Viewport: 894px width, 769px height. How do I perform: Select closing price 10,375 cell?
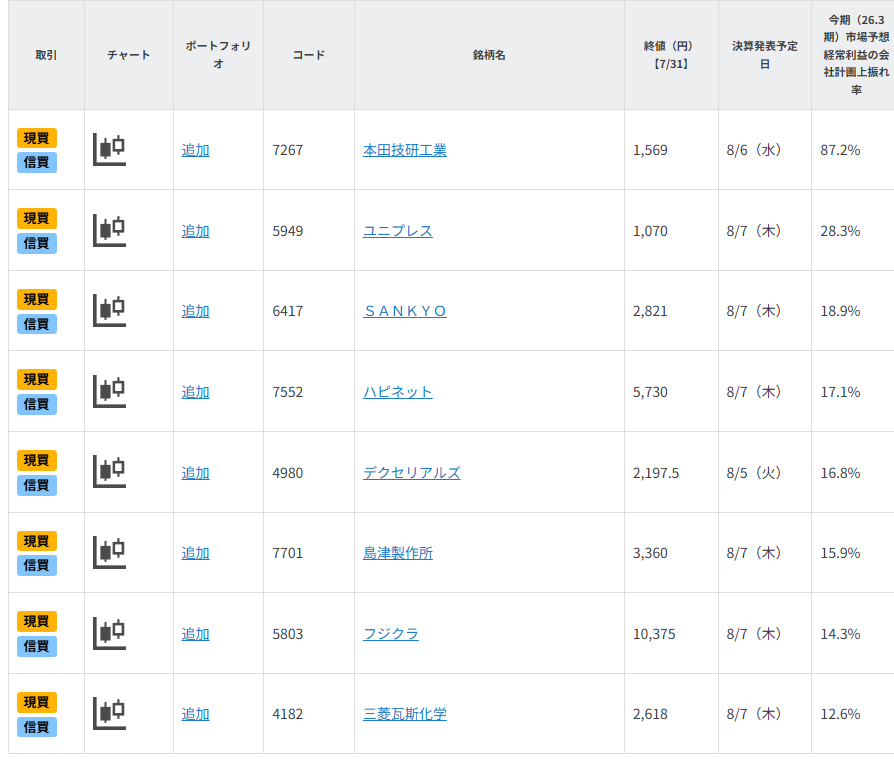(671, 633)
